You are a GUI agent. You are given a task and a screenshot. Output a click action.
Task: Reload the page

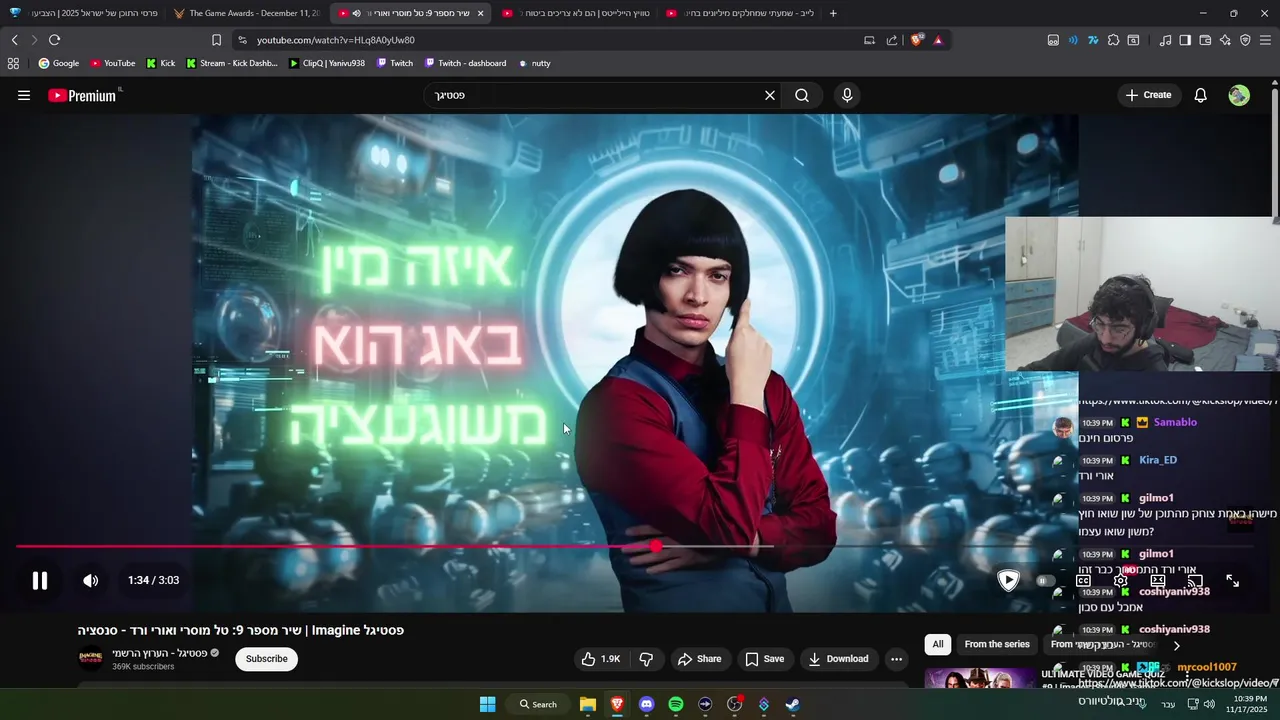54,40
